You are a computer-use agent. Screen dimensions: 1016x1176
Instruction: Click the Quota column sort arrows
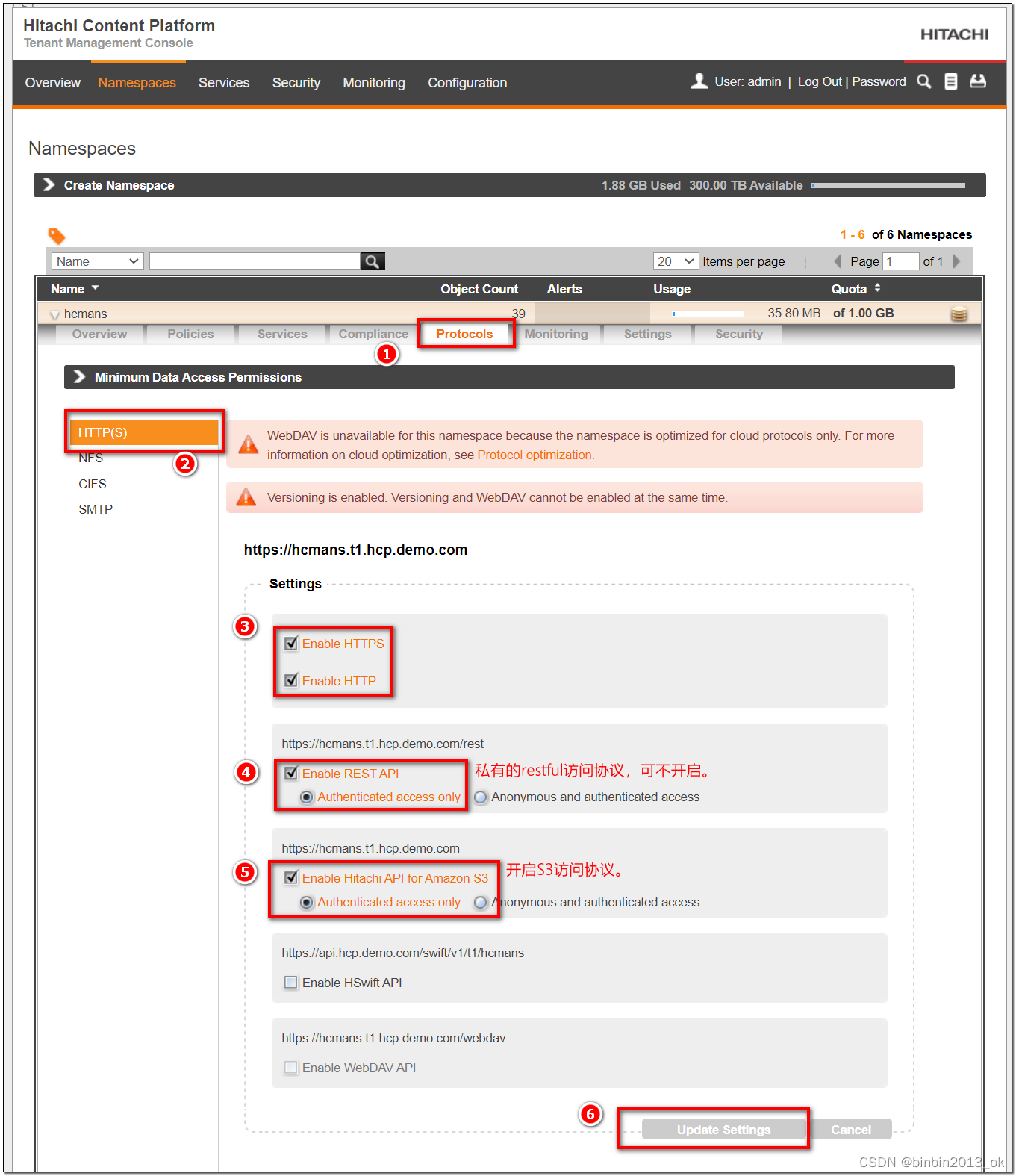click(x=877, y=288)
